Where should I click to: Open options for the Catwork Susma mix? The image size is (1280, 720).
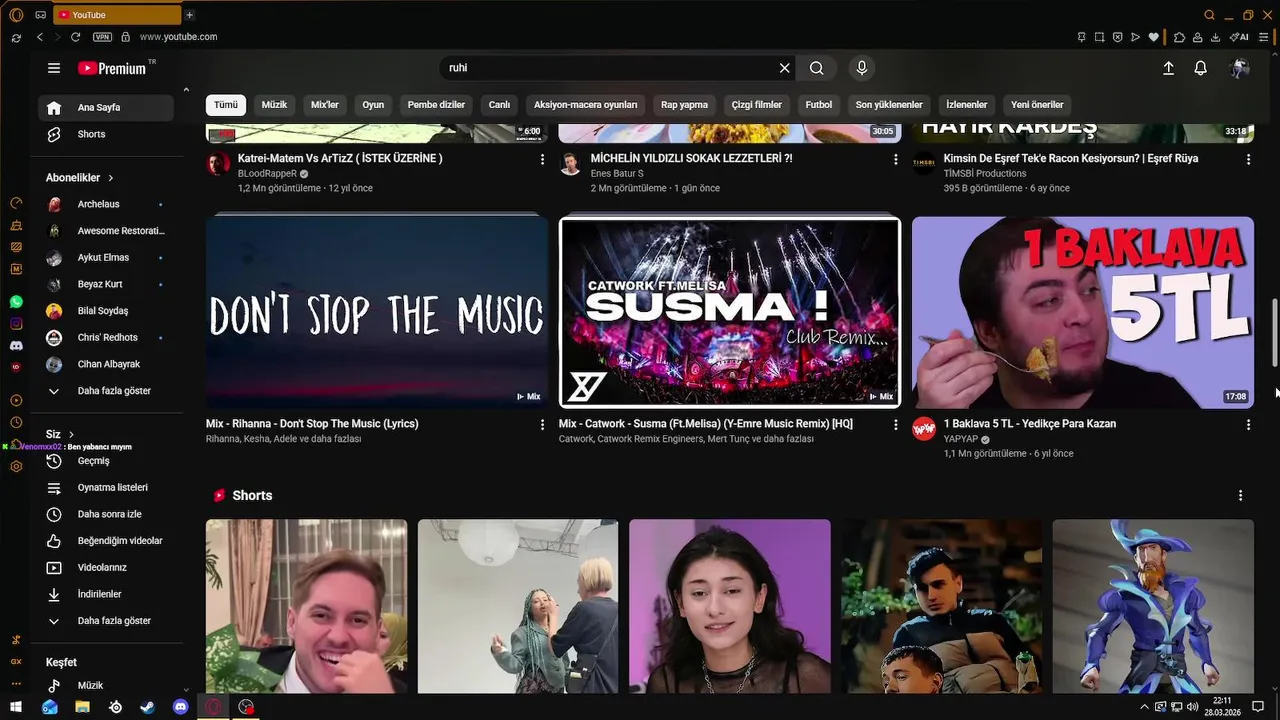895,425
